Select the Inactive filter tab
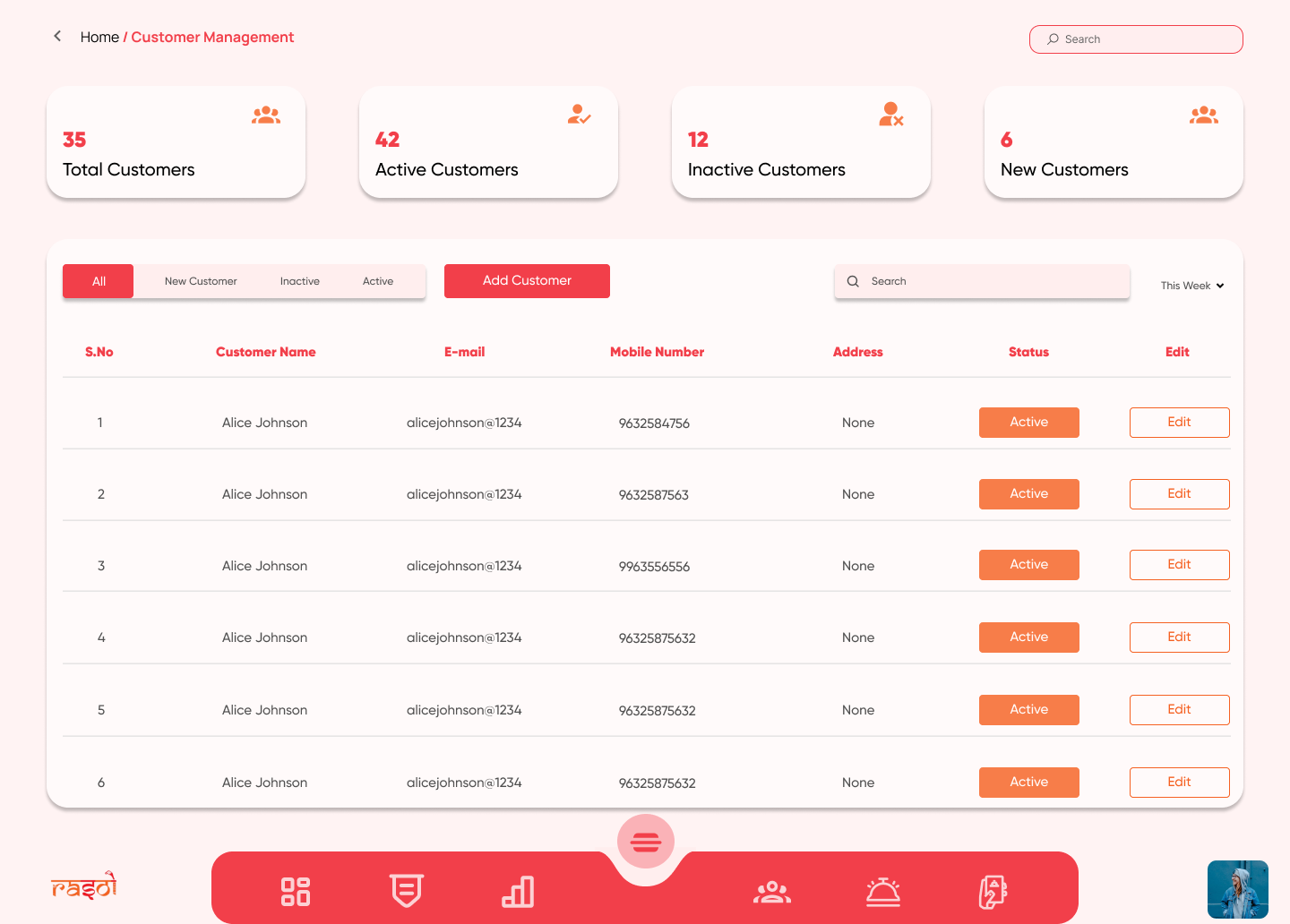Image resolution: width=1290 pixels, height=924 pixels. coord(299,281)
